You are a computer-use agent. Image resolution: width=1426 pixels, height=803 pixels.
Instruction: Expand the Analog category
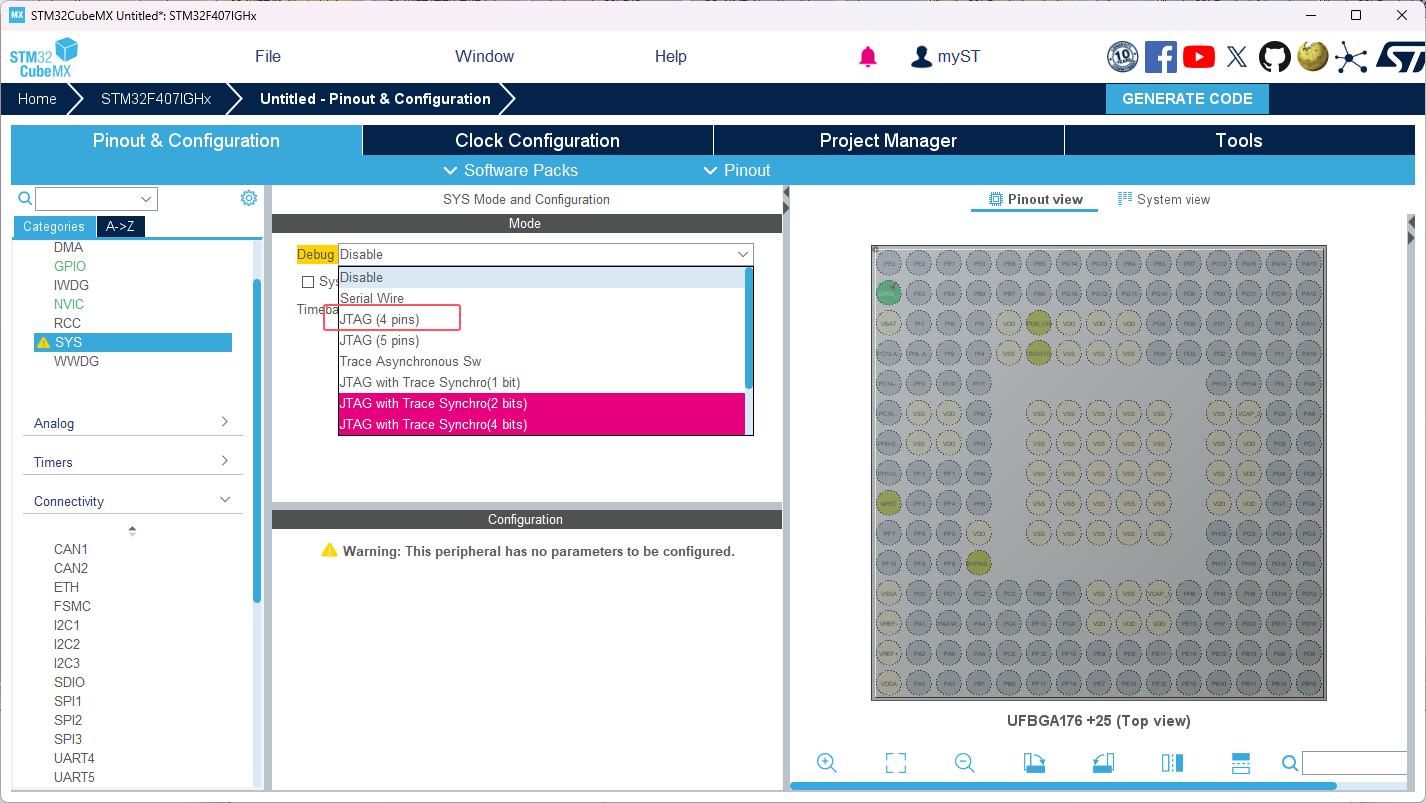(132, 423)
